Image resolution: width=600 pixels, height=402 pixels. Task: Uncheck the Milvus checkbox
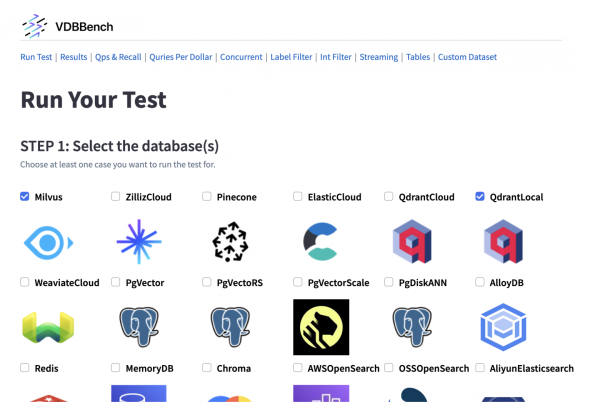[25, 197]
